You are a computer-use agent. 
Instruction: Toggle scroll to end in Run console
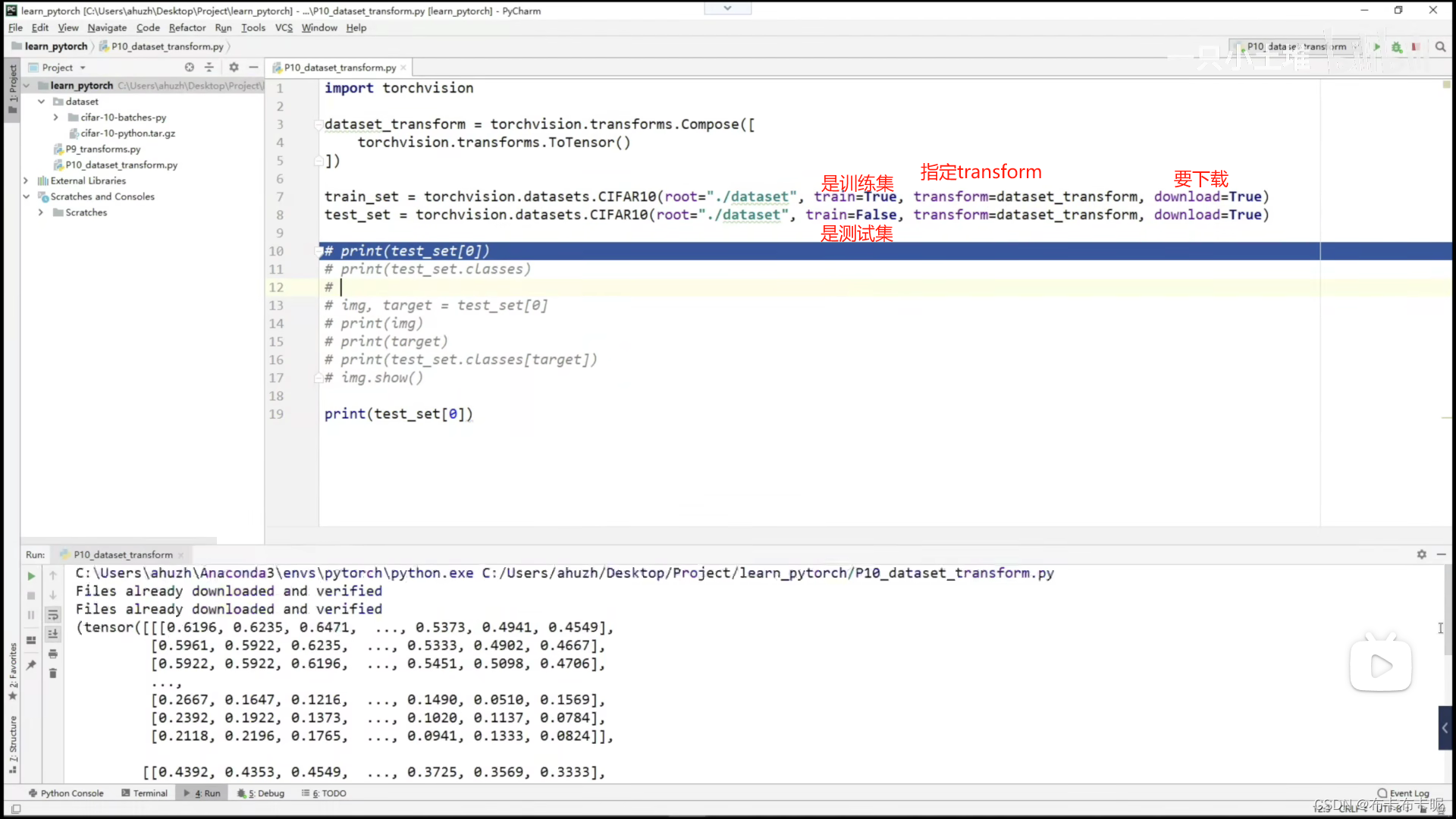point(53,634)
